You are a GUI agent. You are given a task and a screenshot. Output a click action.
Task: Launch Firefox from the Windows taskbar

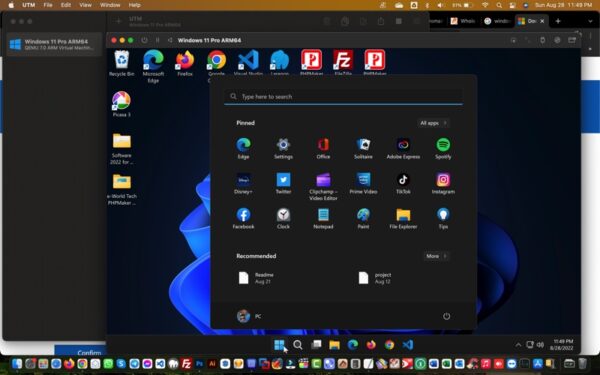[x=371, y=345]
